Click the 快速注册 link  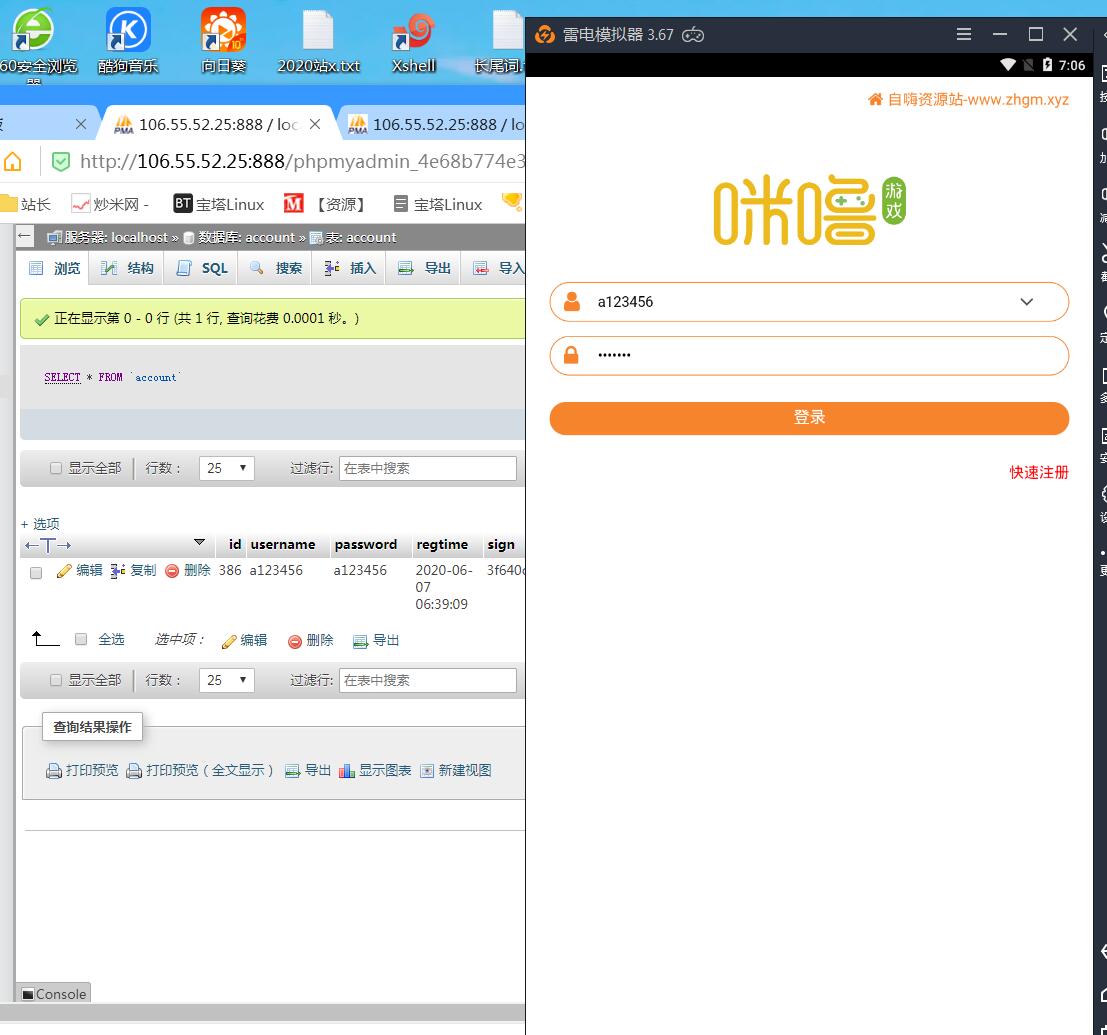point(1039,472)
